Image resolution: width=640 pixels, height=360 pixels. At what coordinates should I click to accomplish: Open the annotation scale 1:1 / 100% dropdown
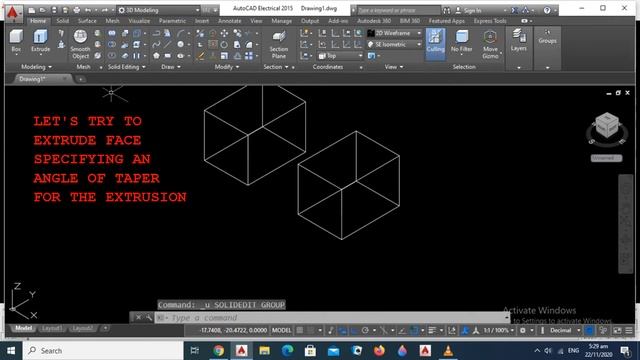tap(498, 330)
